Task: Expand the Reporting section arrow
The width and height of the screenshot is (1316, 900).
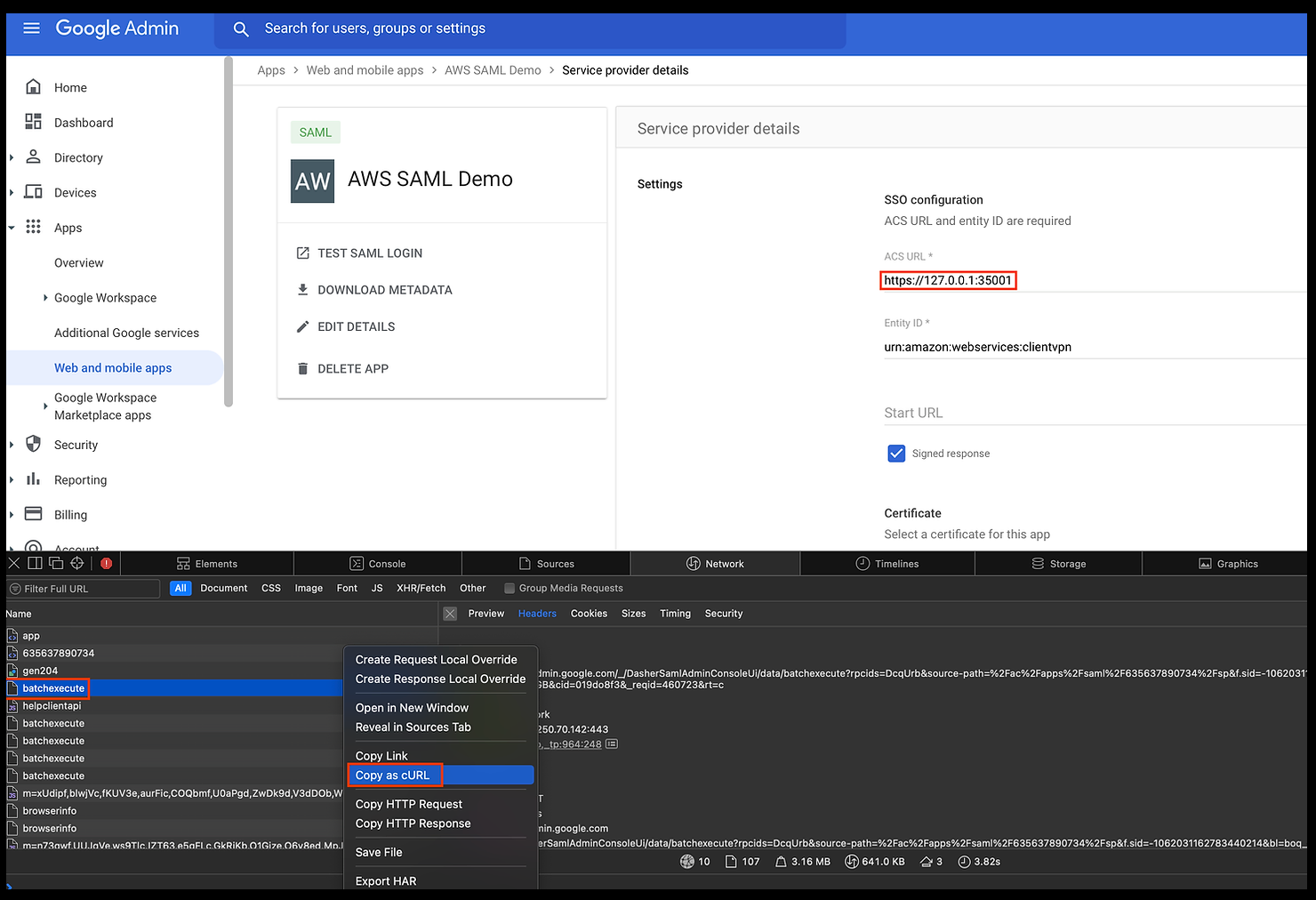Action: tap(12, 479)
